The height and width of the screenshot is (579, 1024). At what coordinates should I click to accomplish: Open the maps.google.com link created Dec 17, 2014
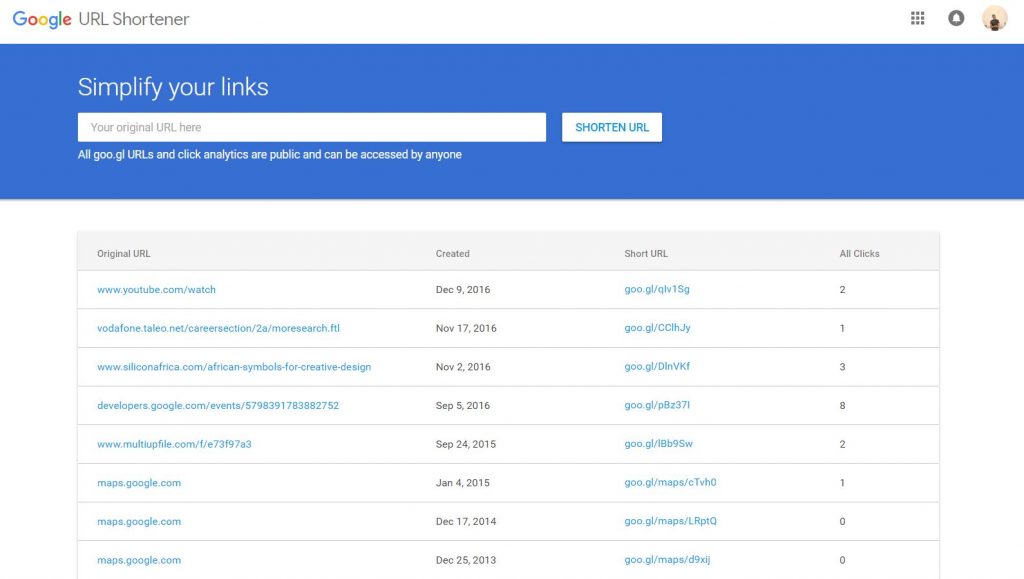pyautogui.click(x=139, y=521)
